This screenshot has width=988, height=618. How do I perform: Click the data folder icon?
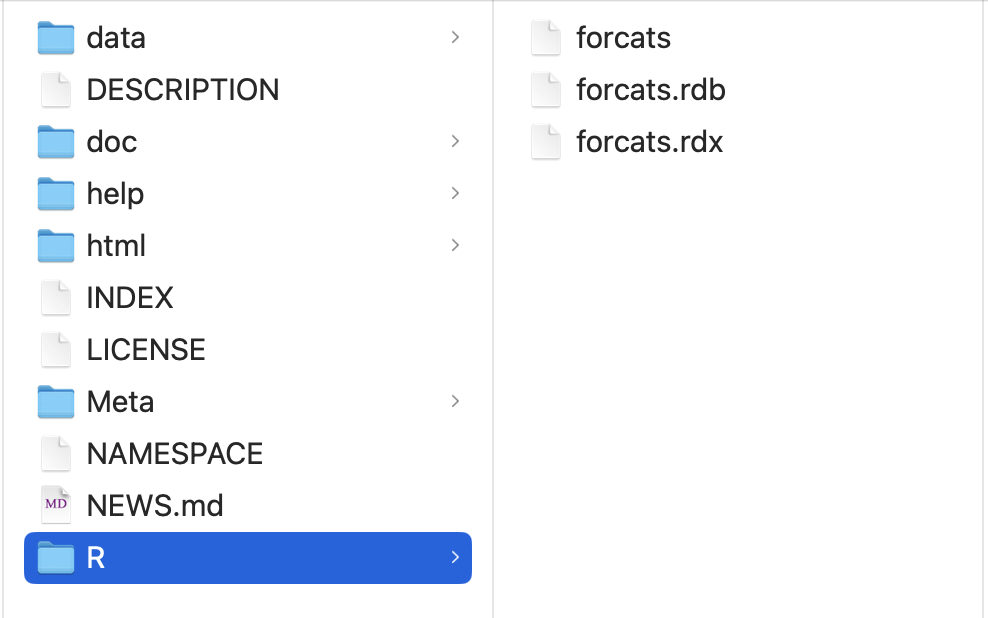56,38
